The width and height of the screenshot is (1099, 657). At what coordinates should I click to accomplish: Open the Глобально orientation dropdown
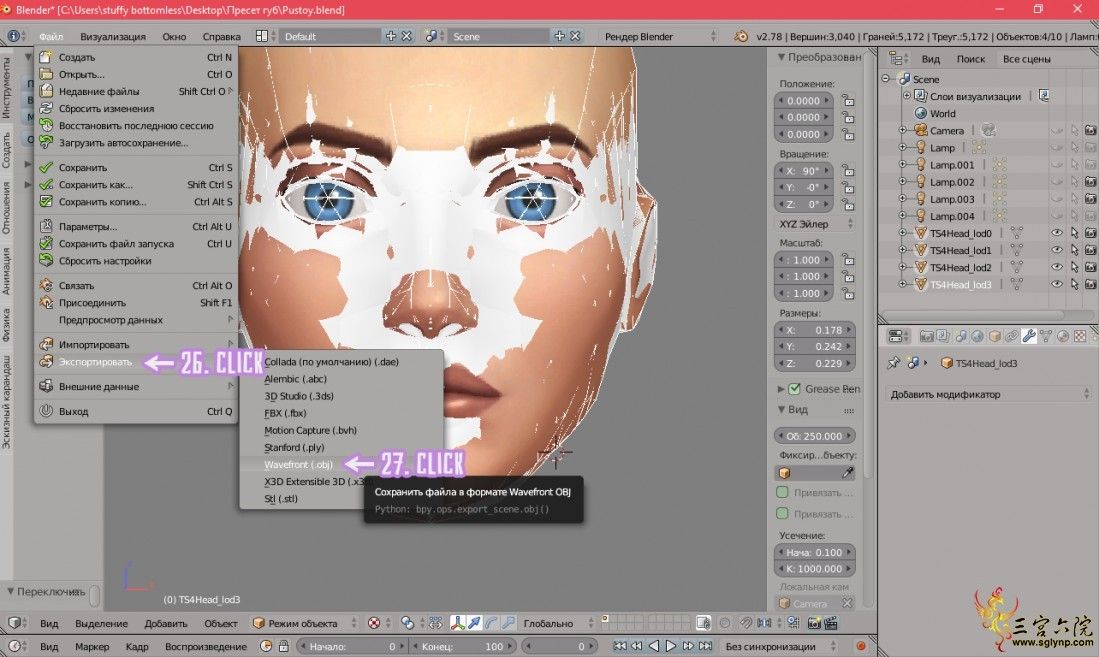point(557,623)
